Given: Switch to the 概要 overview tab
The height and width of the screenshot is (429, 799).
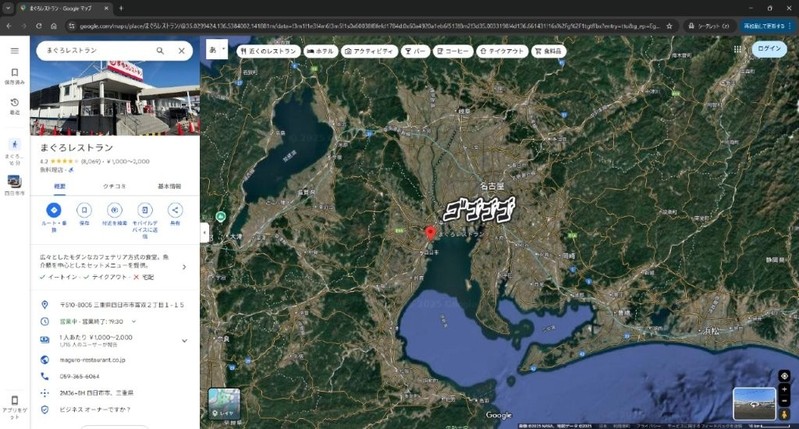Looking at the screenshot, I should [x=60, y=186].
